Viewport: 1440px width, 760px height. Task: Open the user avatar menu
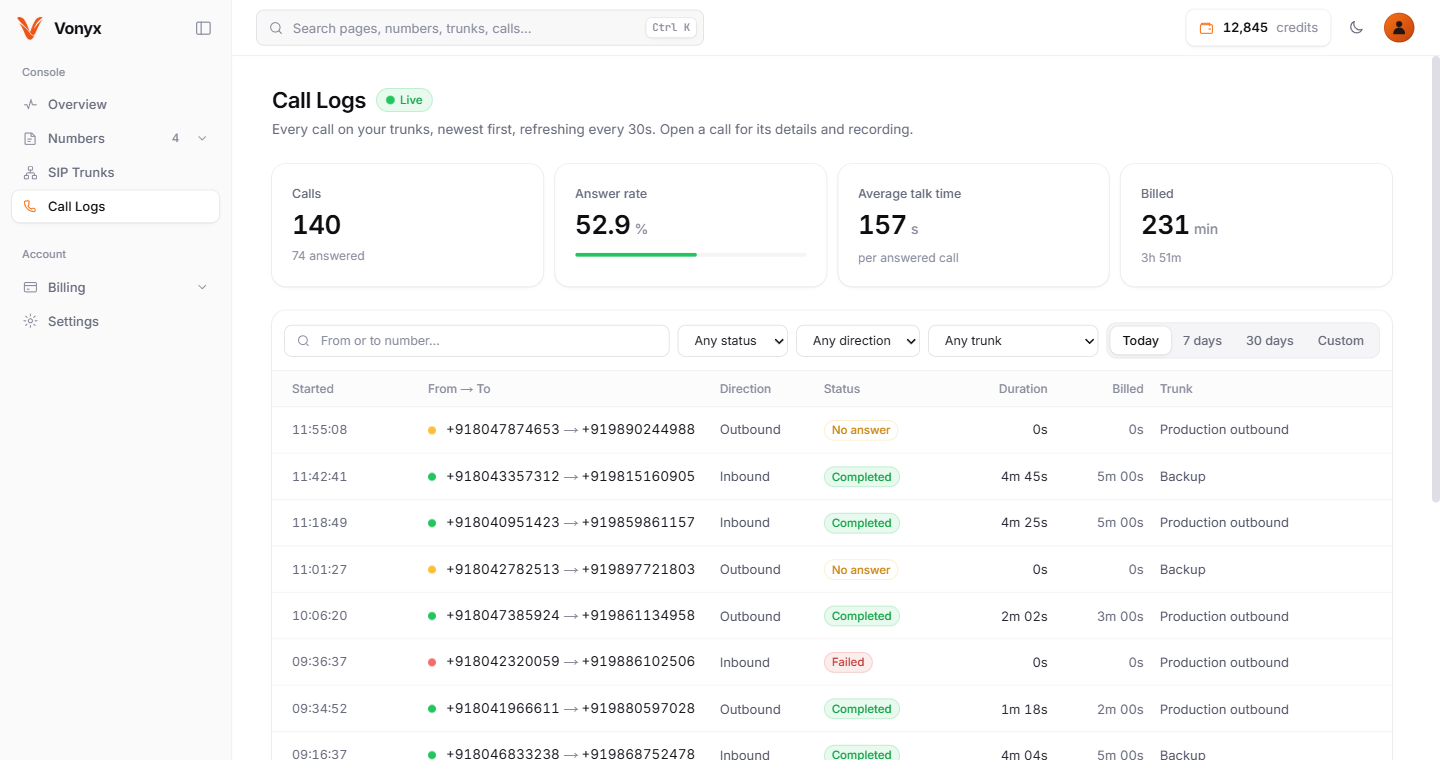pos(1399,28)
